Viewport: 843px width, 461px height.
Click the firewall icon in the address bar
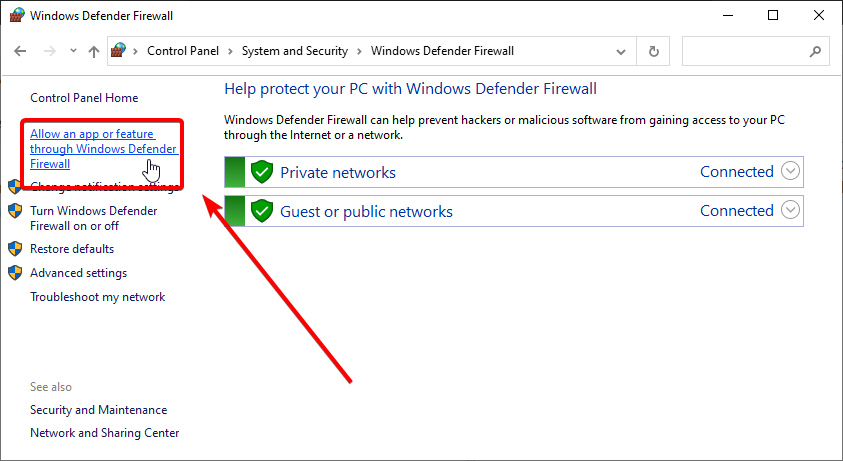(118, 51)
